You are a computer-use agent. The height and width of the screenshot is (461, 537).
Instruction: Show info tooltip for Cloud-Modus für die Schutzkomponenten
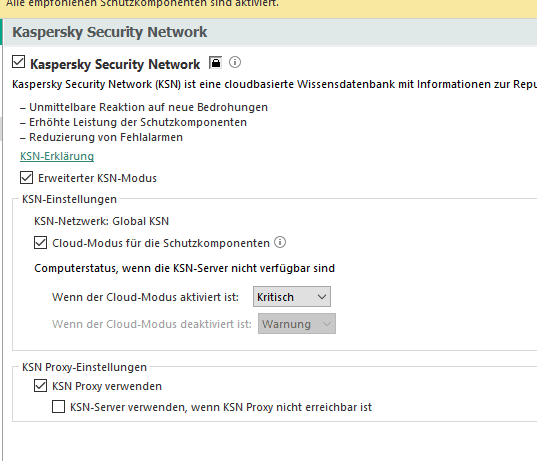pyautogui.click(x=280, y=242)
